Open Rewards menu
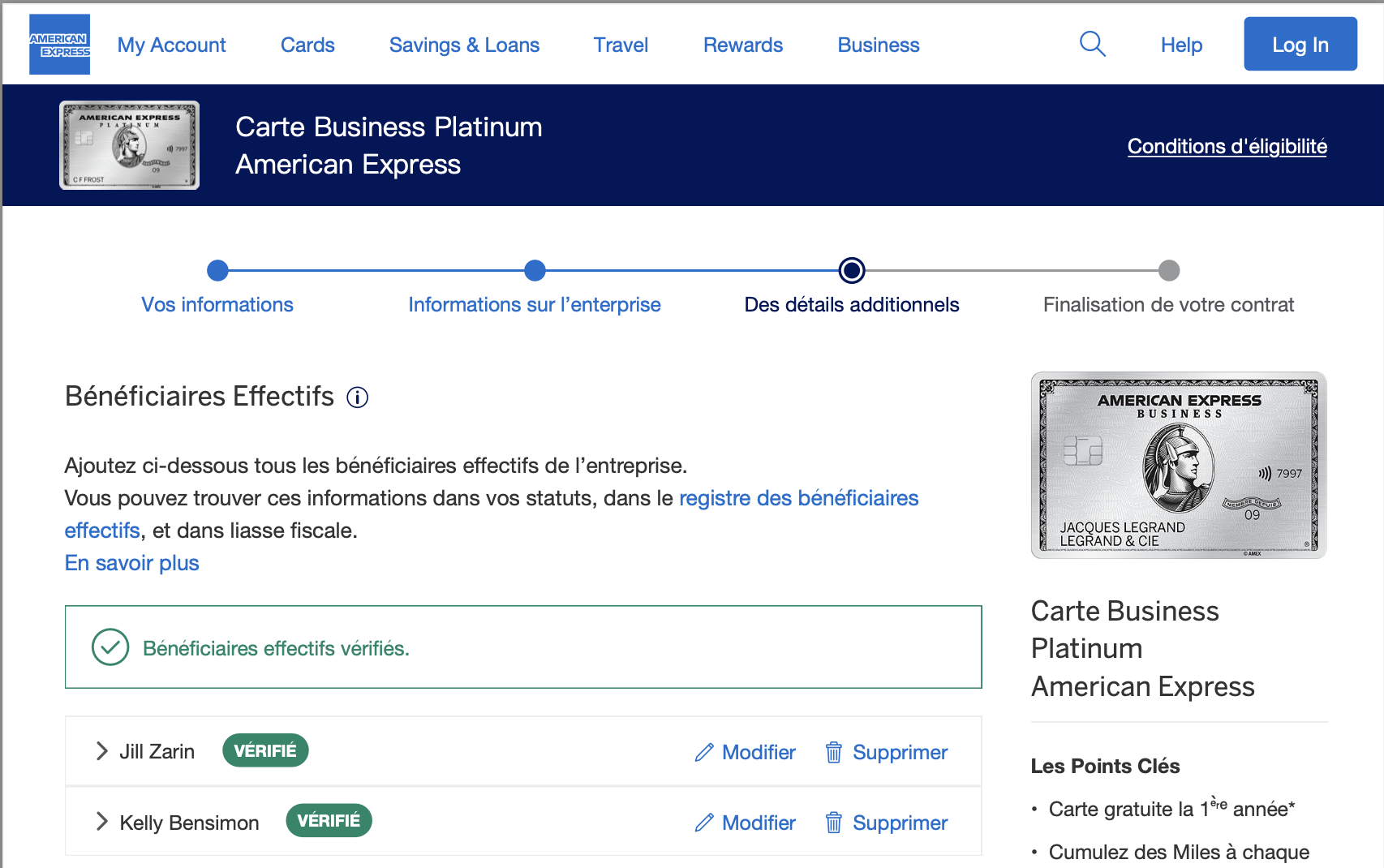The image size is (1384, 868). pos(743,45)
